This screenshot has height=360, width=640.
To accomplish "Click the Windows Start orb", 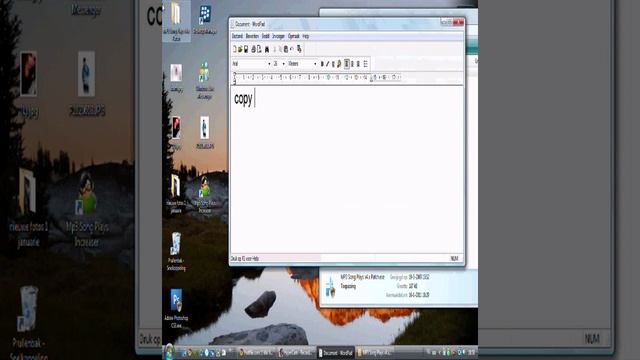I will point(170,351).
